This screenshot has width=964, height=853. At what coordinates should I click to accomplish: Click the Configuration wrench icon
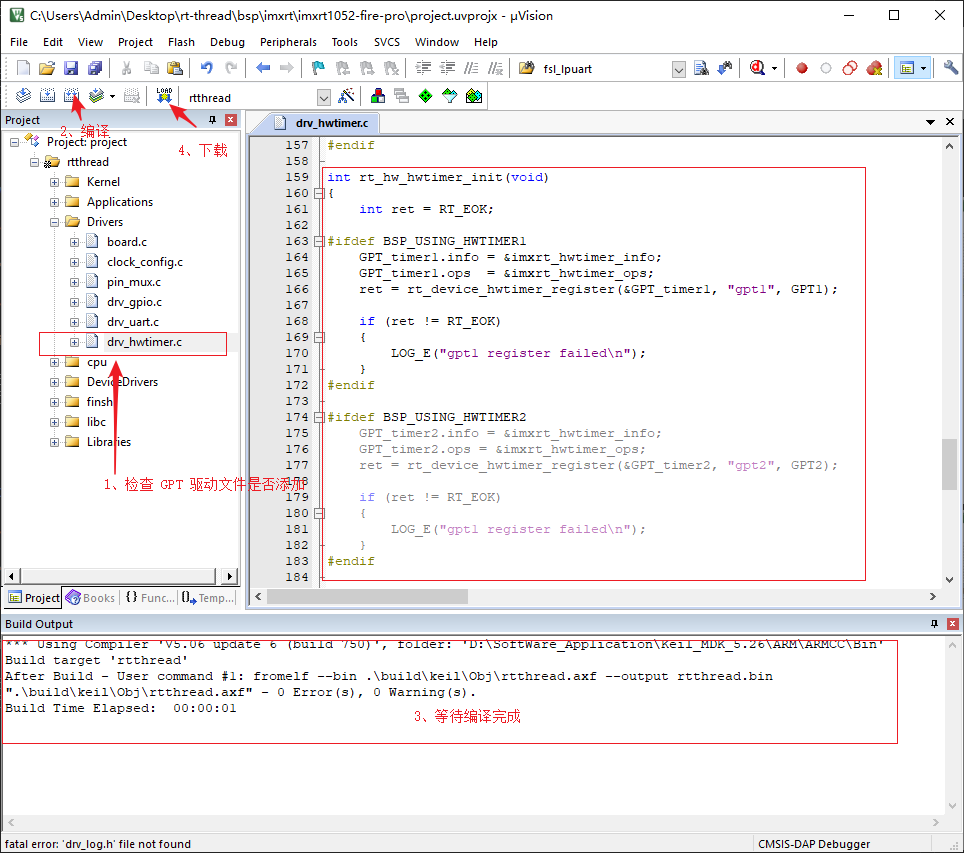(950, 68)
